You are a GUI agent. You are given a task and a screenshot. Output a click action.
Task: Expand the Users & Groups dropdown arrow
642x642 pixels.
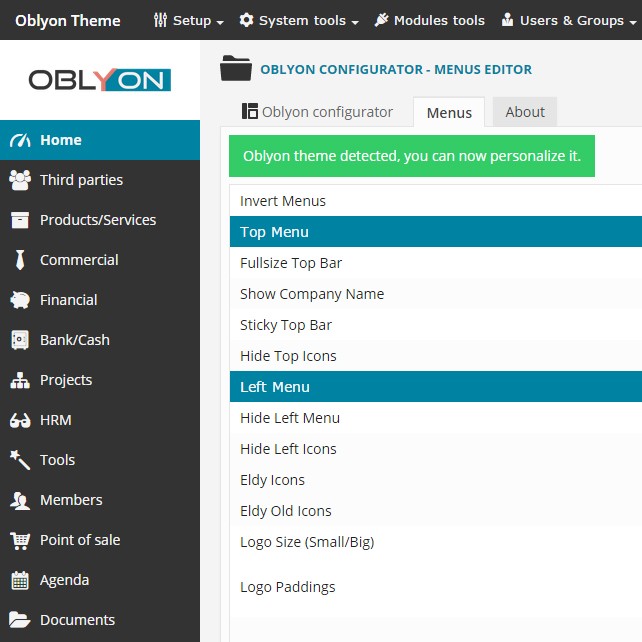click(633, 23)
